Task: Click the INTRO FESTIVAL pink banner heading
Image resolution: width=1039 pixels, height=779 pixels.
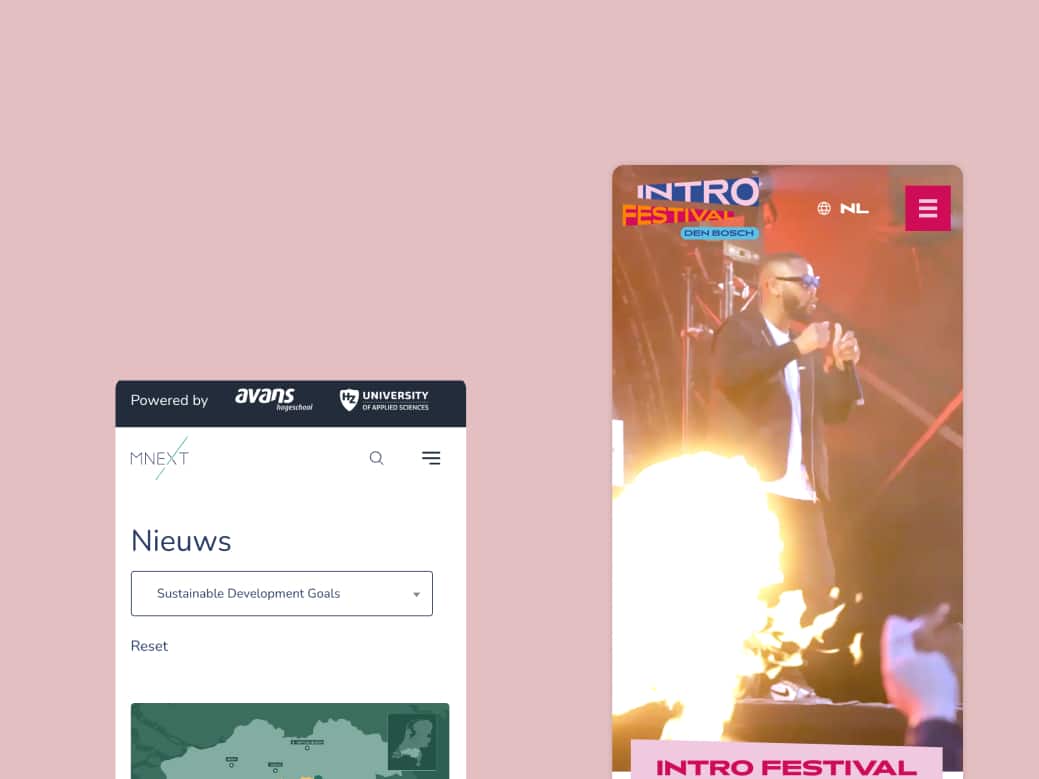Action: pos(787,767)
